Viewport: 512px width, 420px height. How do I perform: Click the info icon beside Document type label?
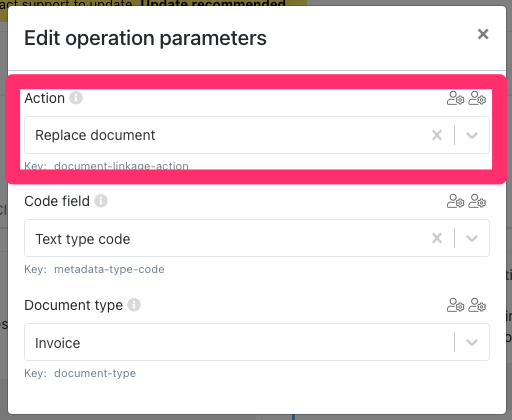[x=134, y=305]
